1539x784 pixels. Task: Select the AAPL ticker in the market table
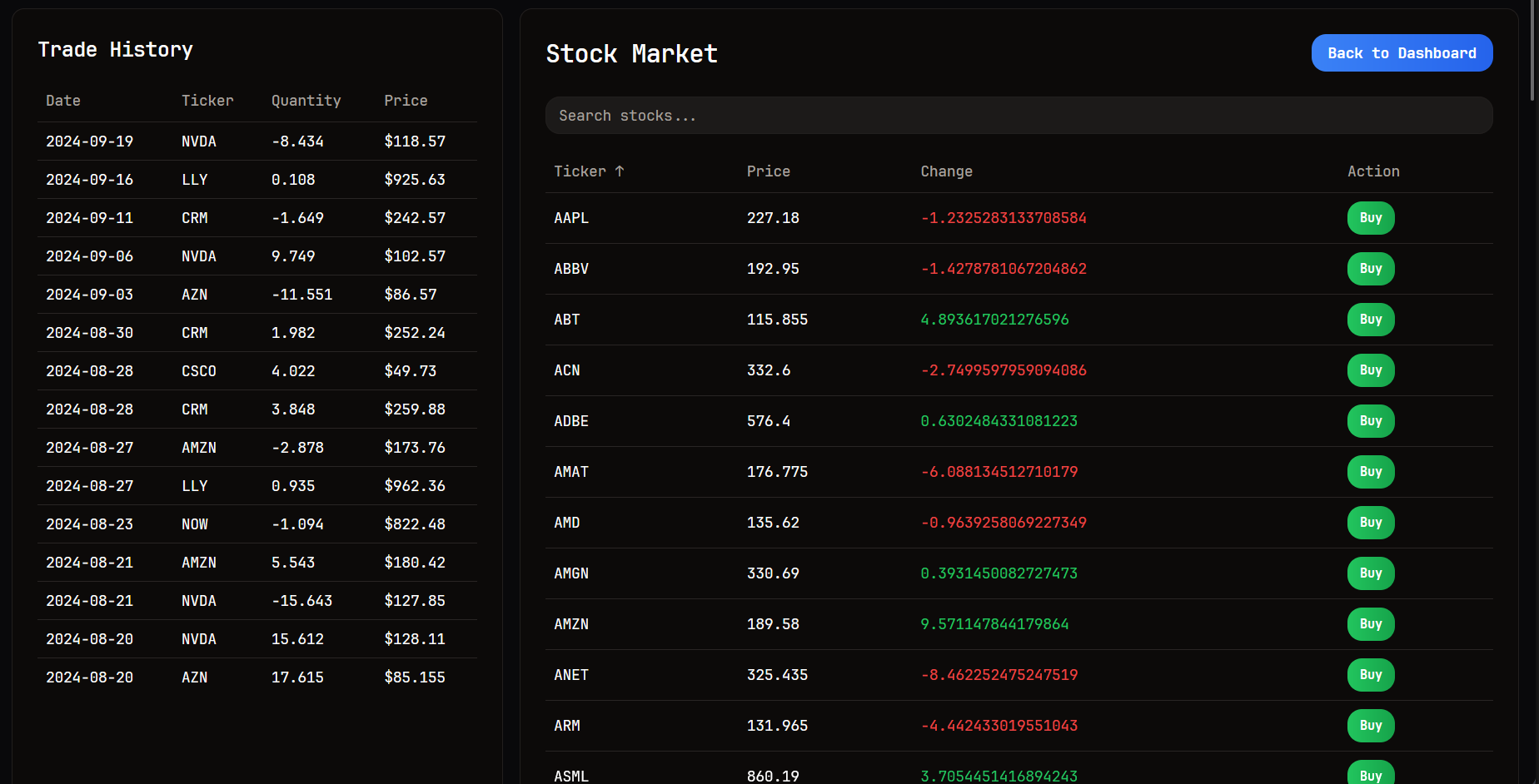click(x=571, y=218)
